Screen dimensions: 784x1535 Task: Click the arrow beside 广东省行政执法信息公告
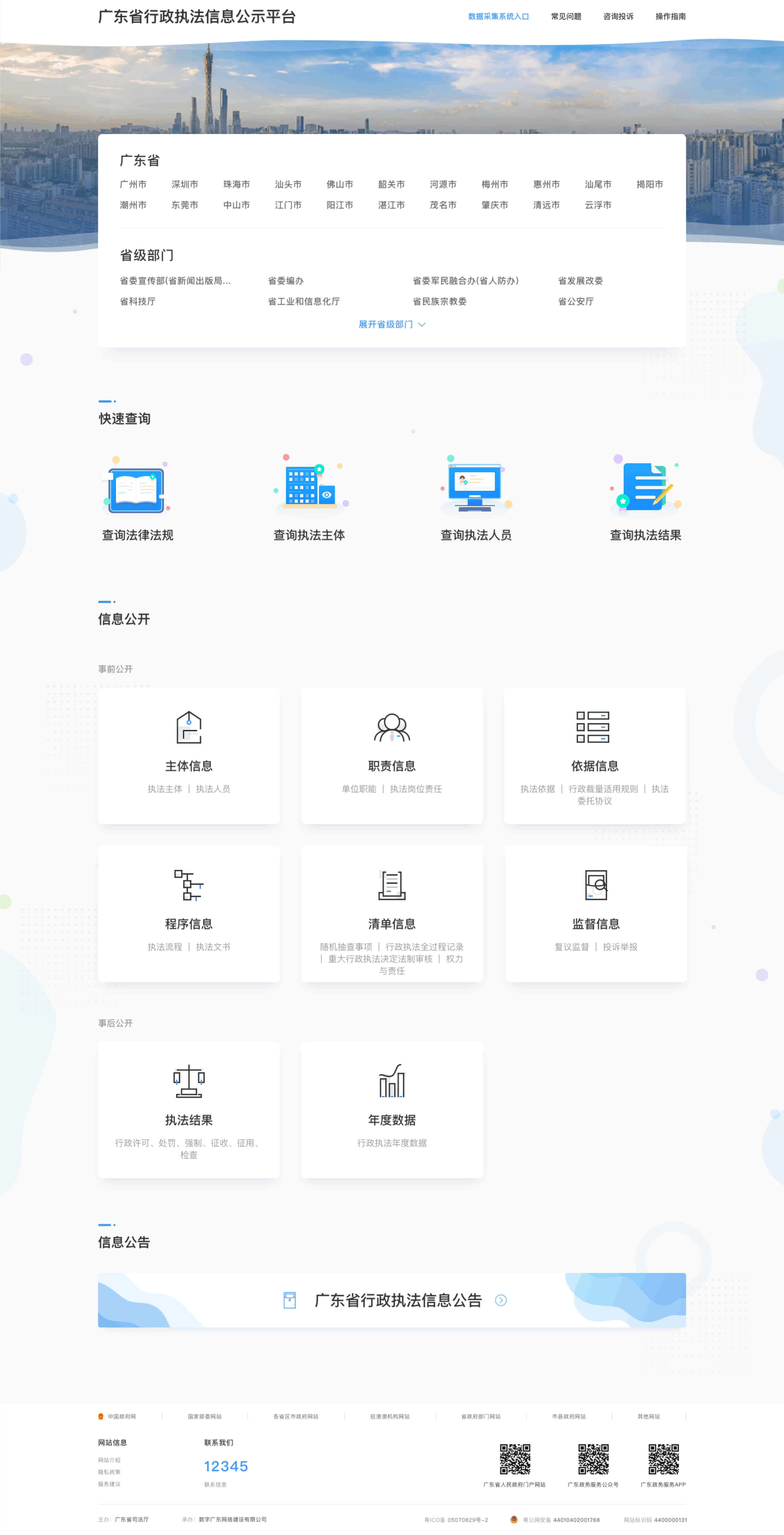(x=501, y=1301)
